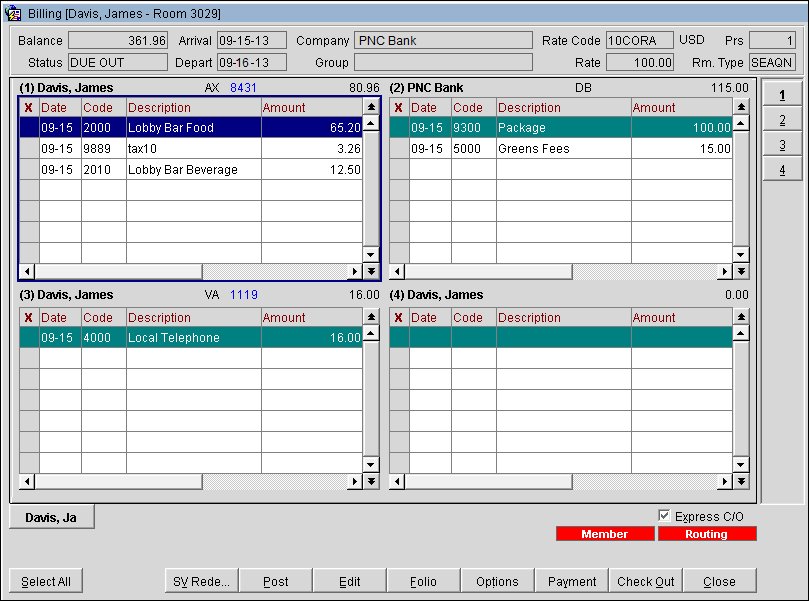Click the red X delete icon in window 1

tap(29, 107)
